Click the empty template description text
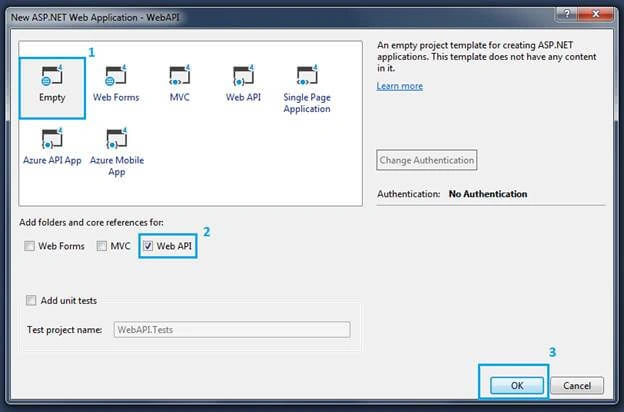The height and width of the screenshot is (412, 624). (487, 57)
